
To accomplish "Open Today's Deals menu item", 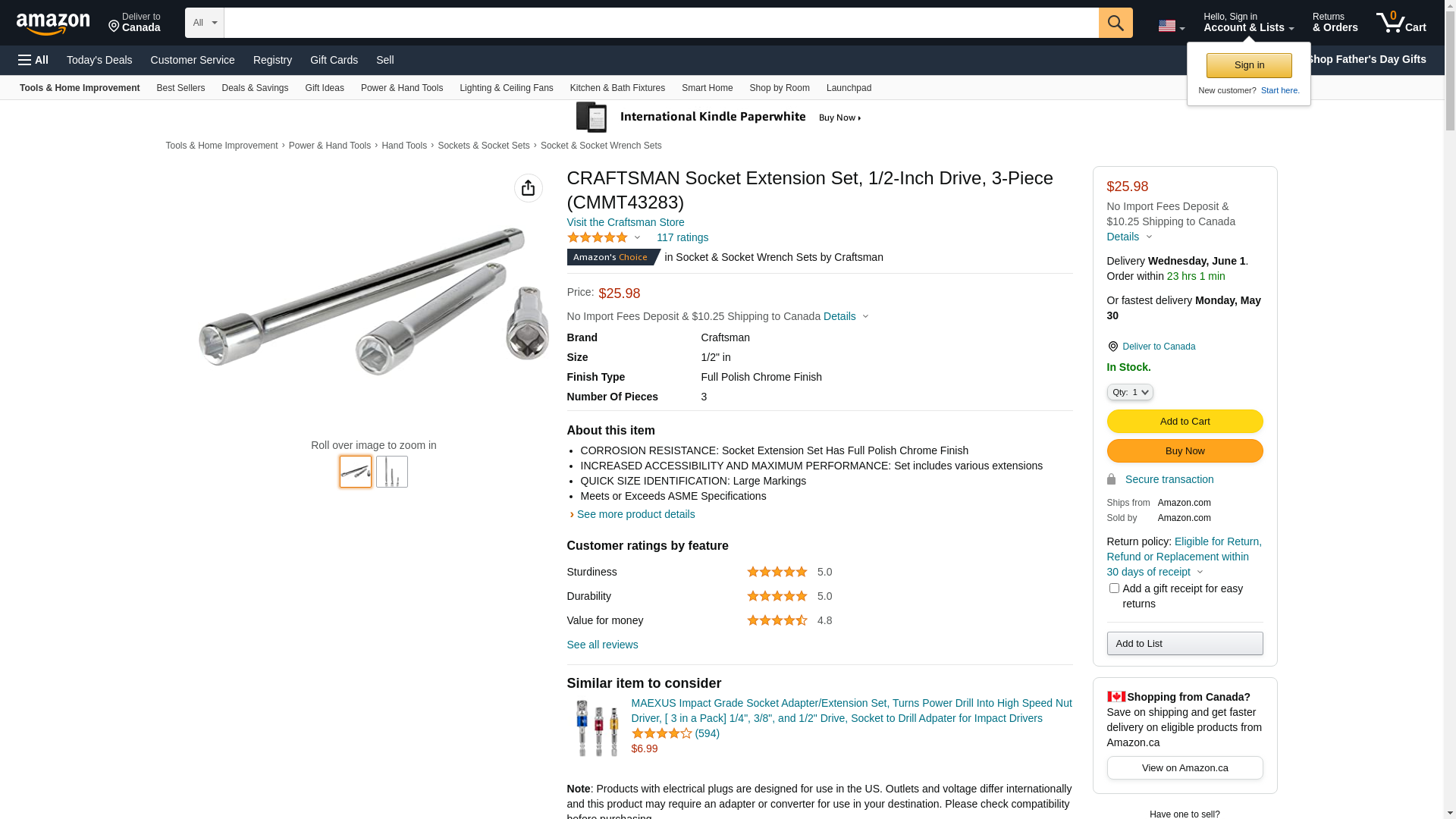I will click(99, 60).
